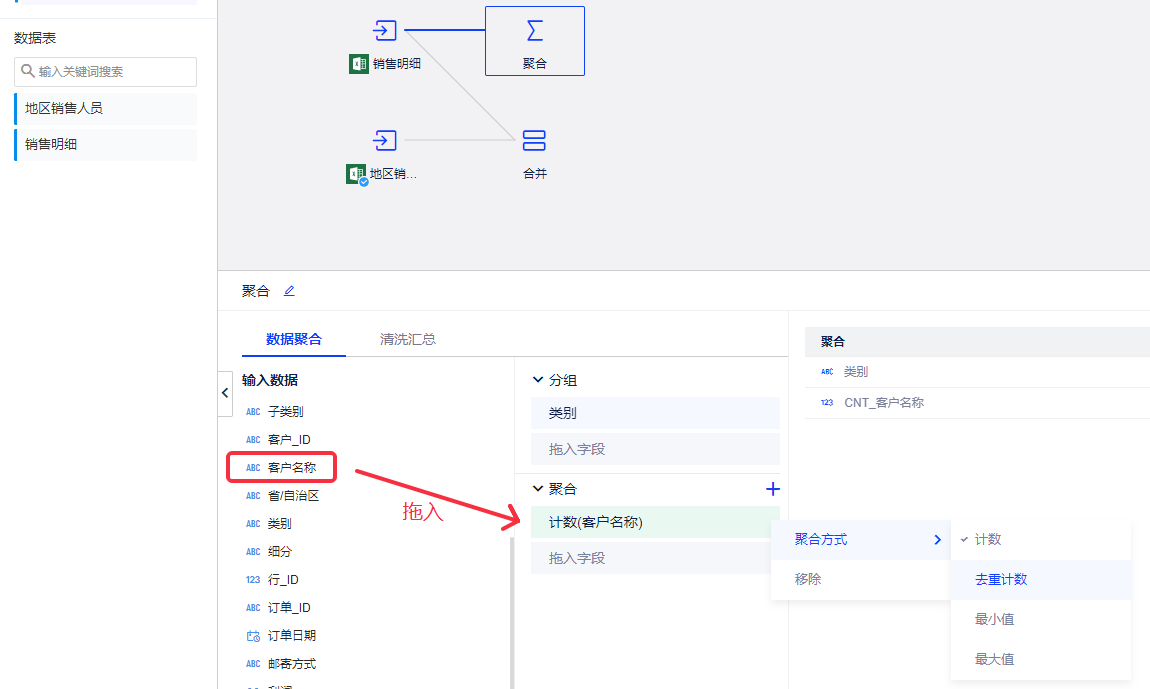Screen dimensions: 1150x689
Task: Click the plus icon to add aggregation
Action: [772, 489]
